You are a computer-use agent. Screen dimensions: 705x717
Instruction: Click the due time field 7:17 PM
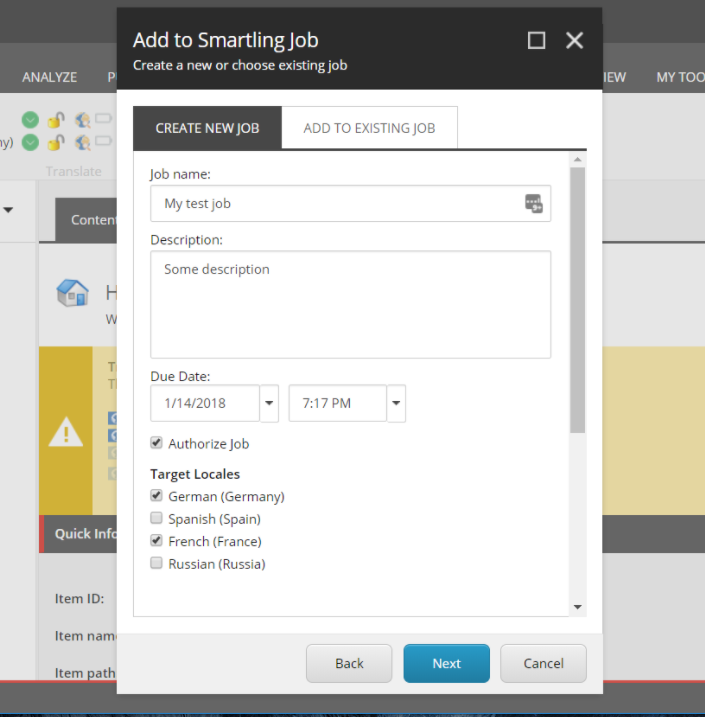[x=337, y=403]
